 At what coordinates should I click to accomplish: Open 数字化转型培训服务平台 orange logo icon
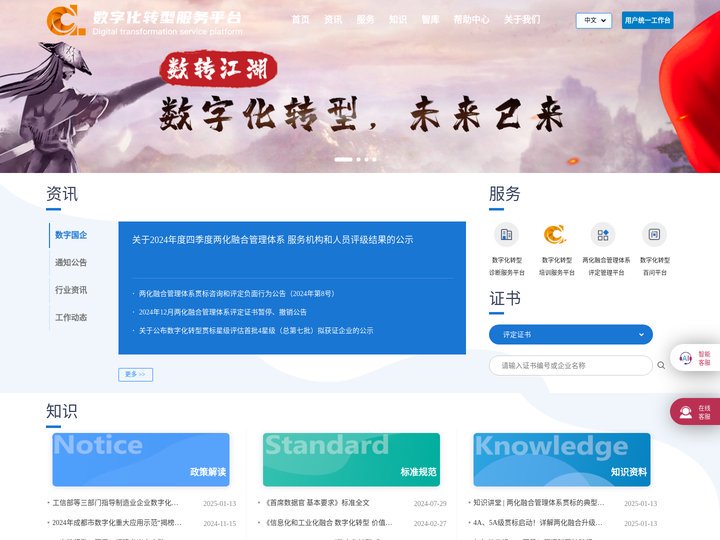tap(555, 235)
